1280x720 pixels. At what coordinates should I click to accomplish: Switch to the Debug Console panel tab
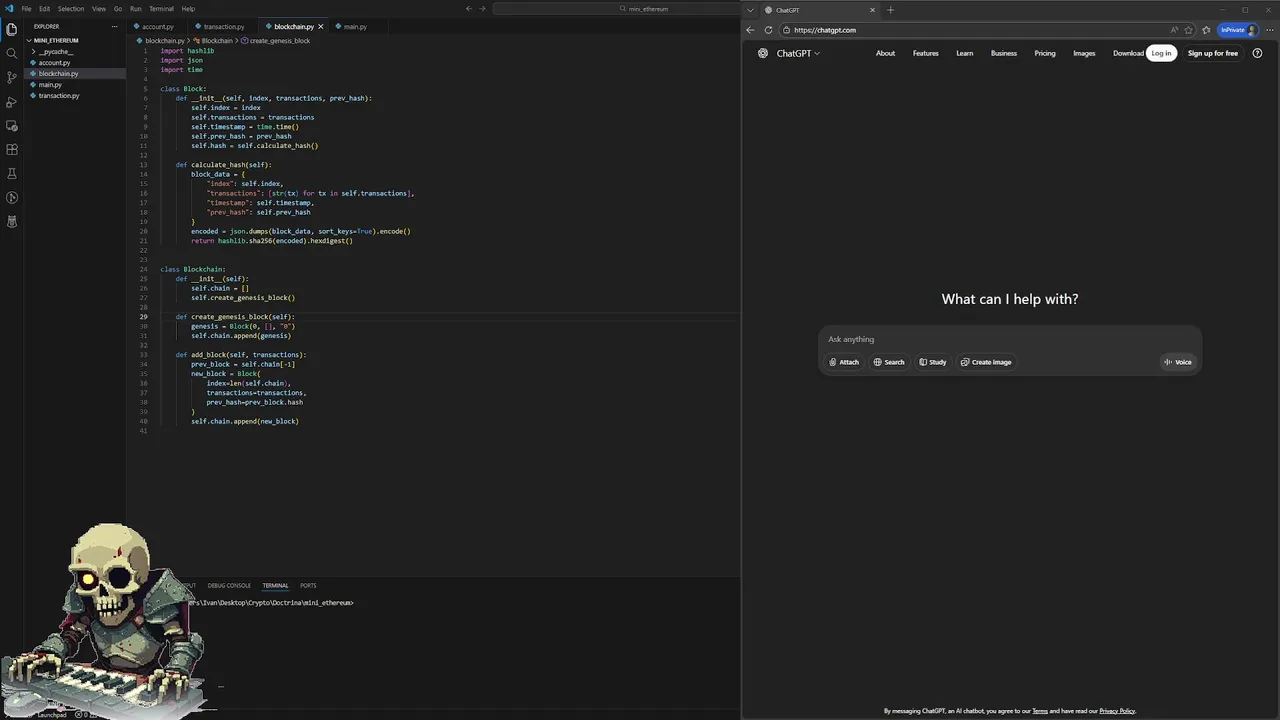[x=229, y=586]
